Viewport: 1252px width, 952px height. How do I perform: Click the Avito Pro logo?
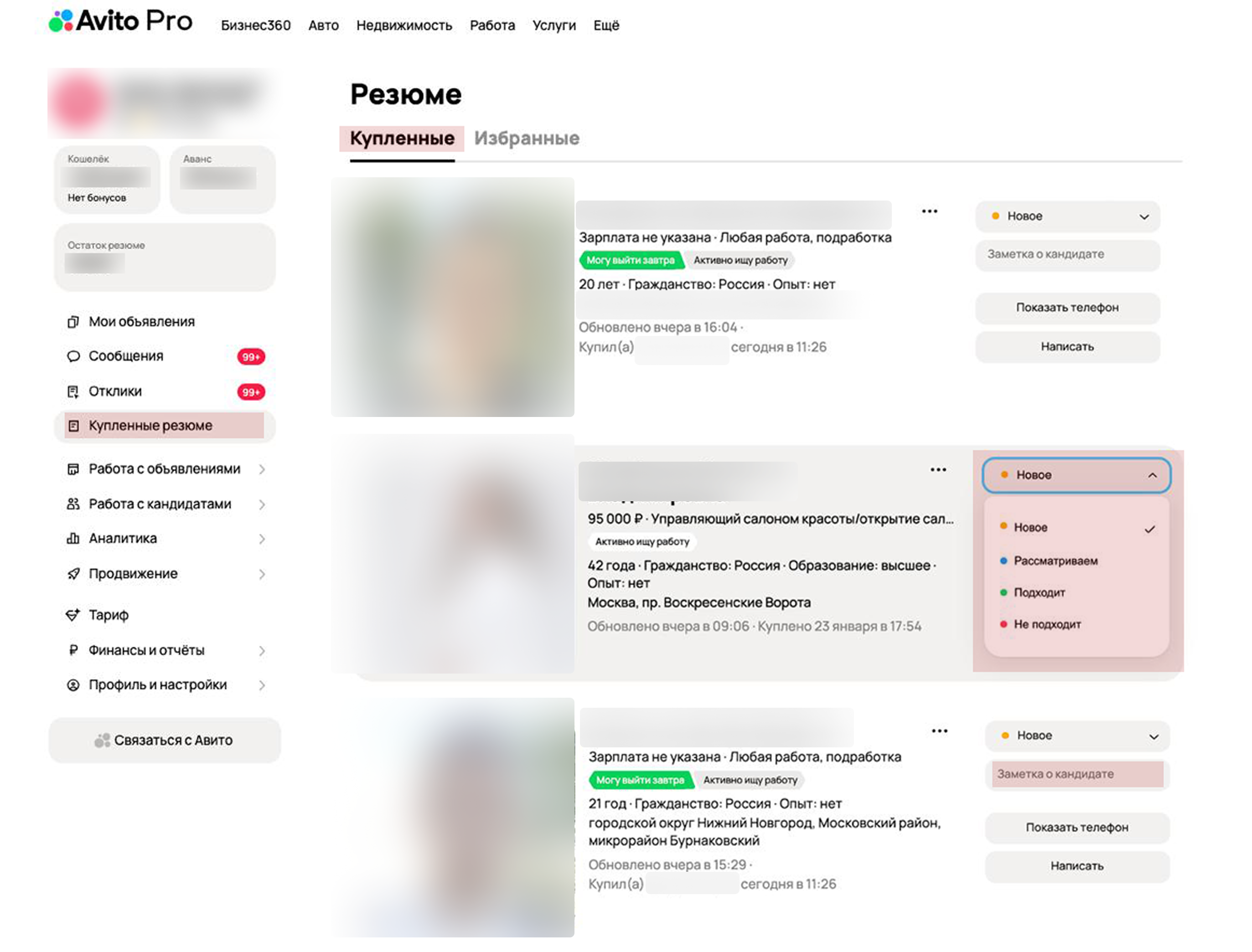coord(120,21)
